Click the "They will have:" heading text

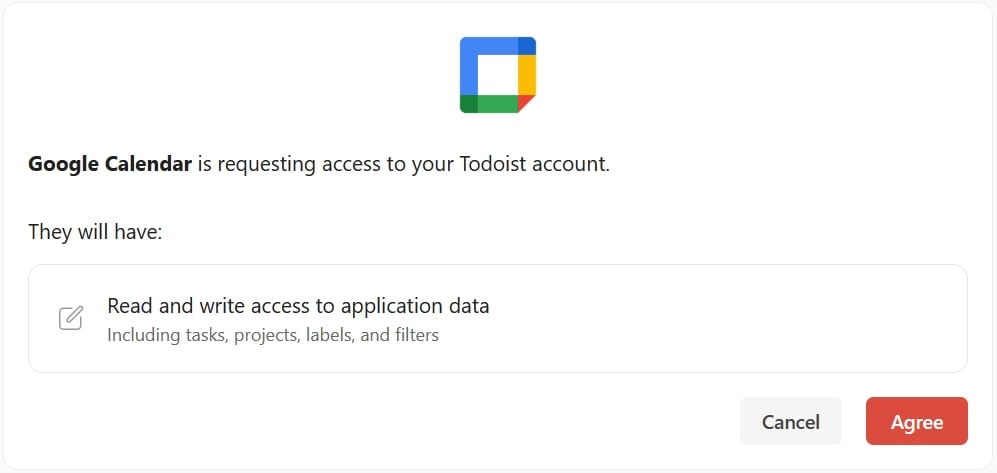point(95,232)
